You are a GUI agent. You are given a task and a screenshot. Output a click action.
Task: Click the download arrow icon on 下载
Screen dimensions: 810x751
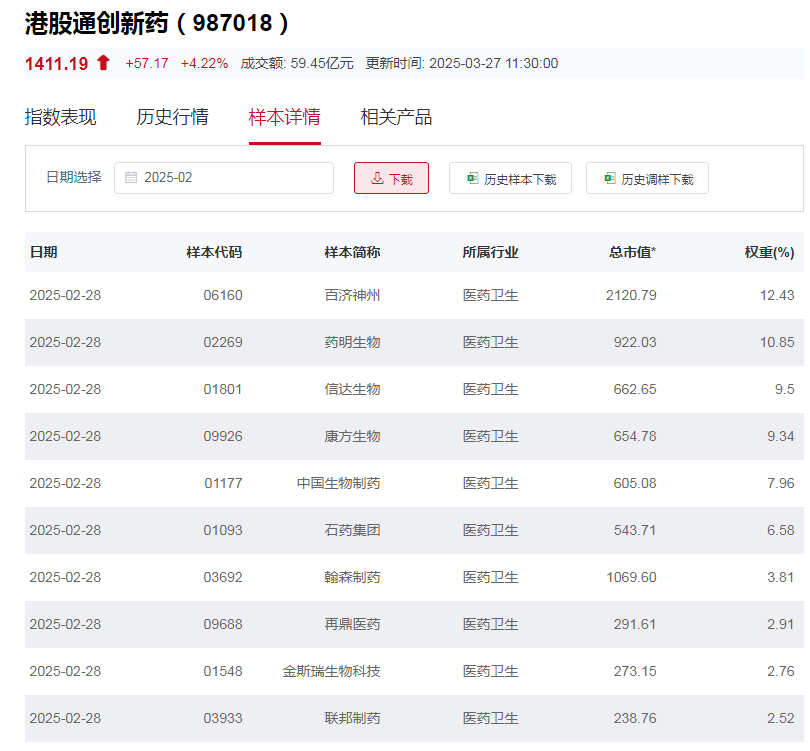click(377, 179)
